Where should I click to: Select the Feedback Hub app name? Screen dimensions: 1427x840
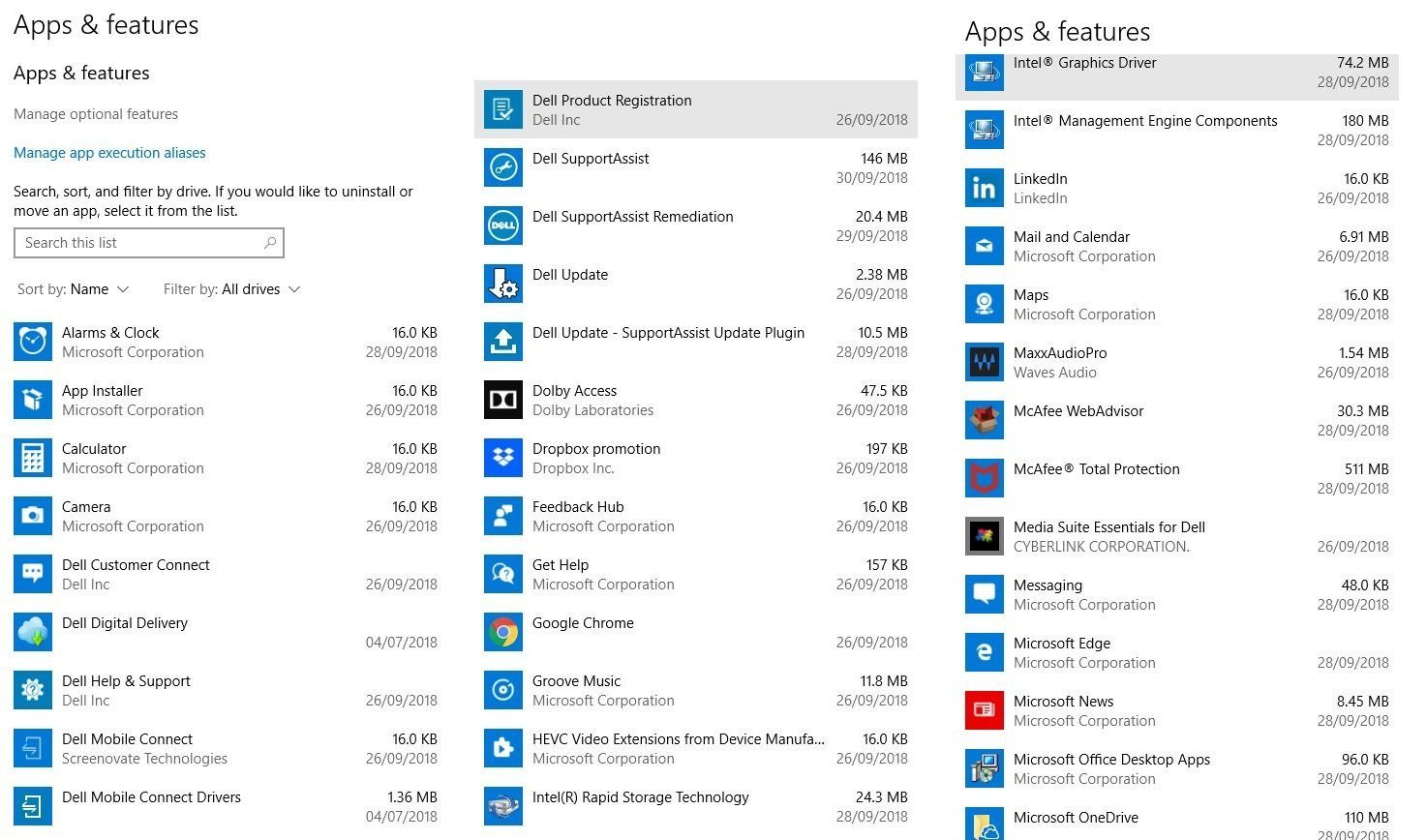point(578,507)
